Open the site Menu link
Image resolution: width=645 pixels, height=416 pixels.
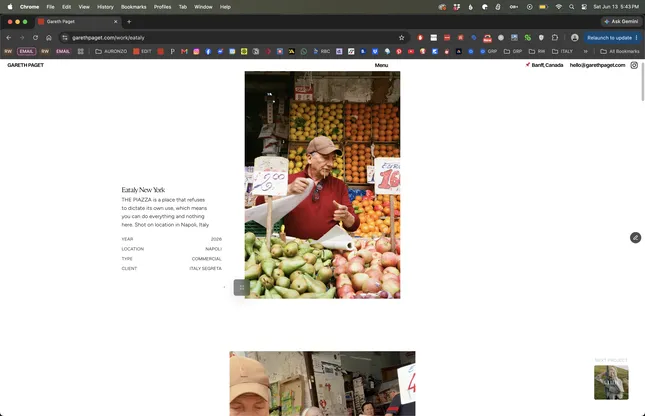pos(381,65)
